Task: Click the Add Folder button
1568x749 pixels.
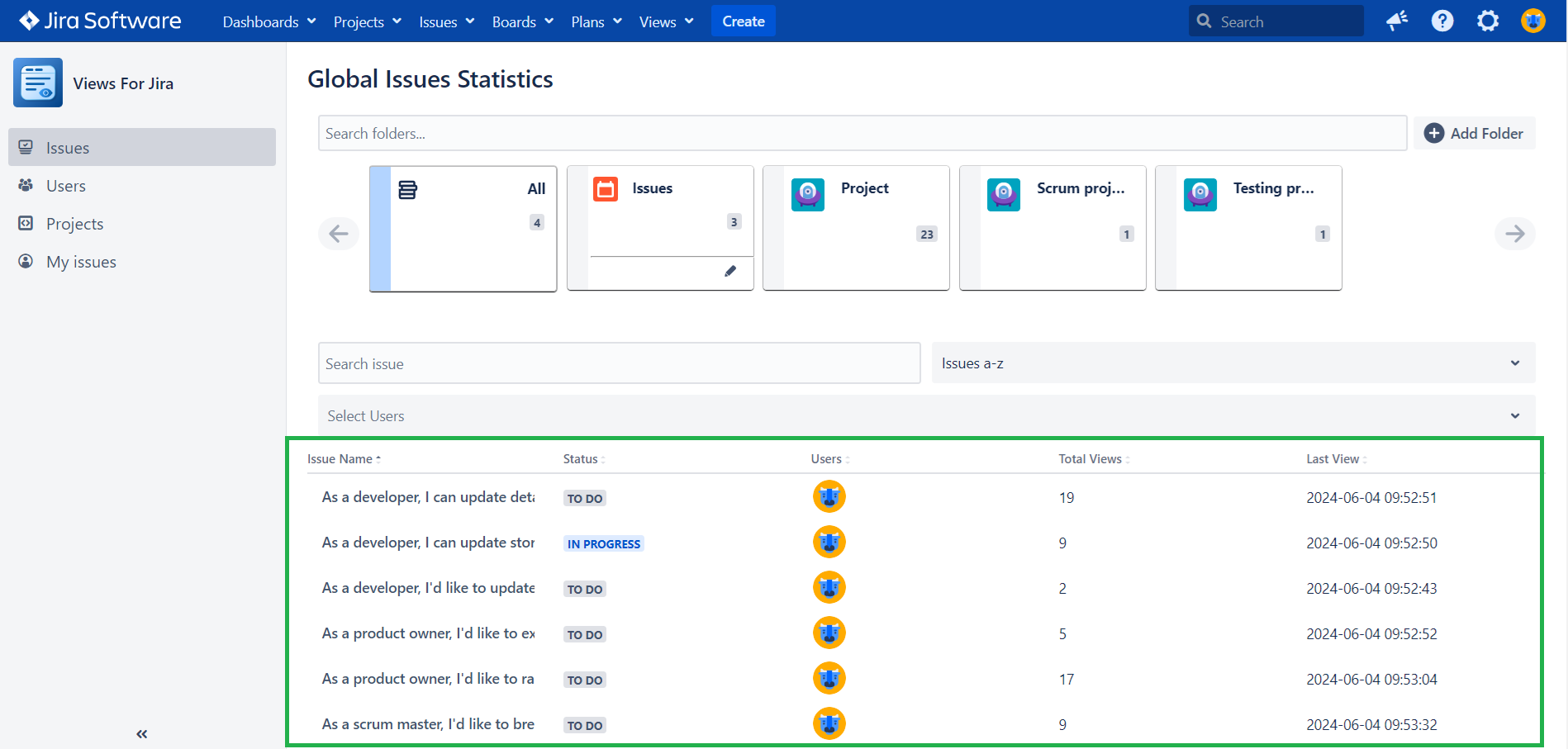Action: [1475, 133]
